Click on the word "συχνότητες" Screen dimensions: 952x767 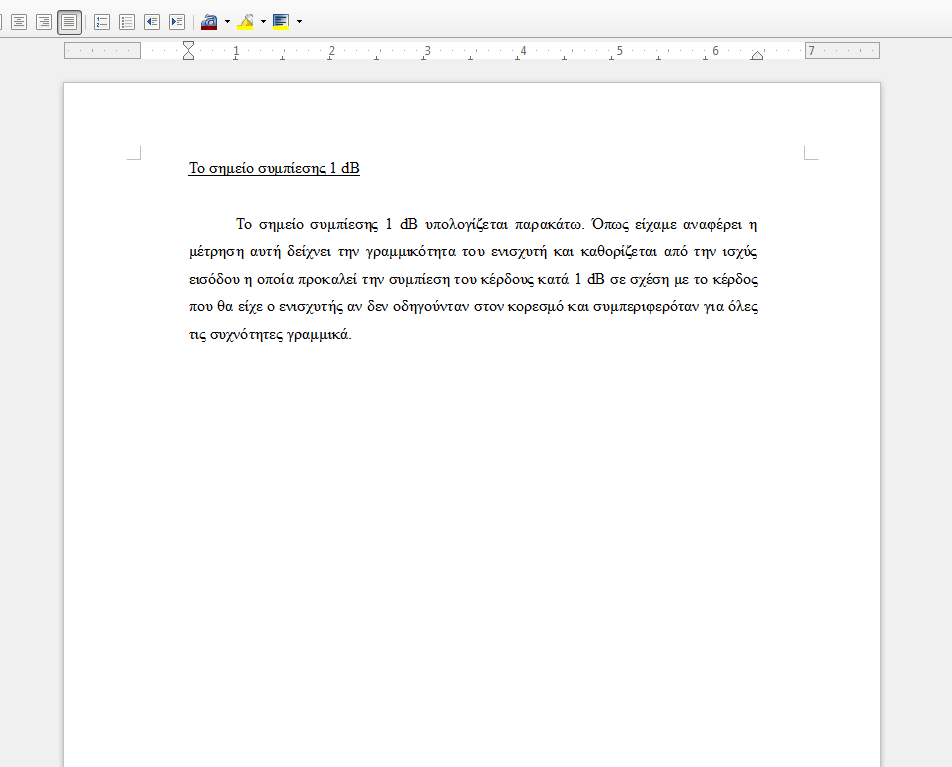(246, 335)
